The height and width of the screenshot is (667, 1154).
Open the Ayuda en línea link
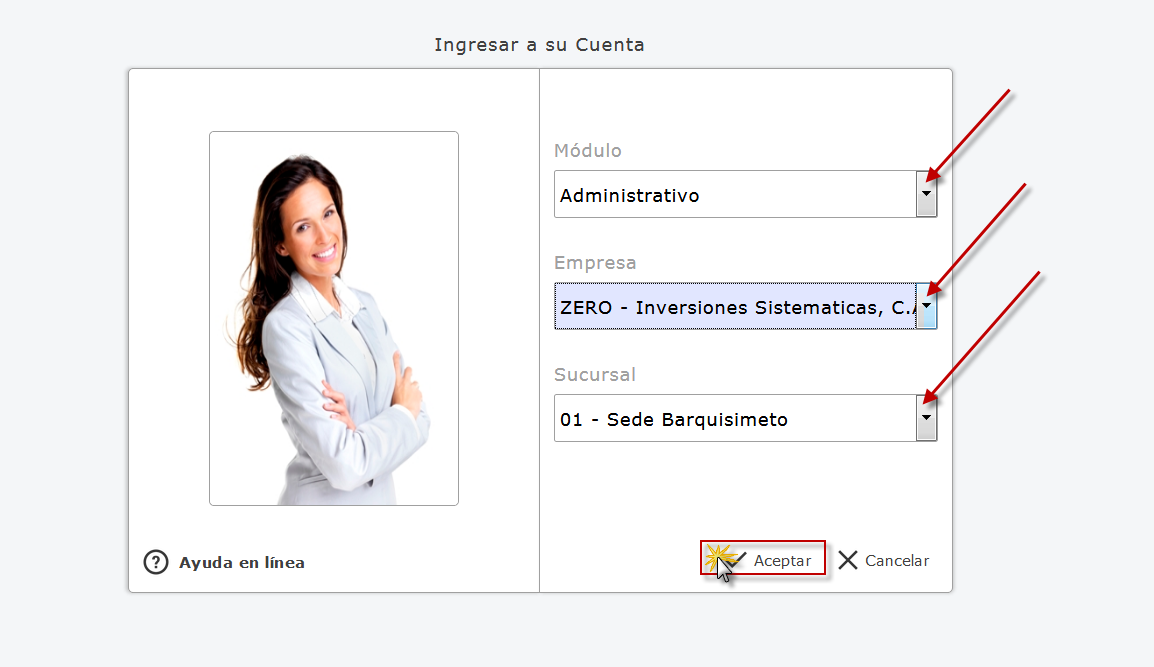[242, 562]
